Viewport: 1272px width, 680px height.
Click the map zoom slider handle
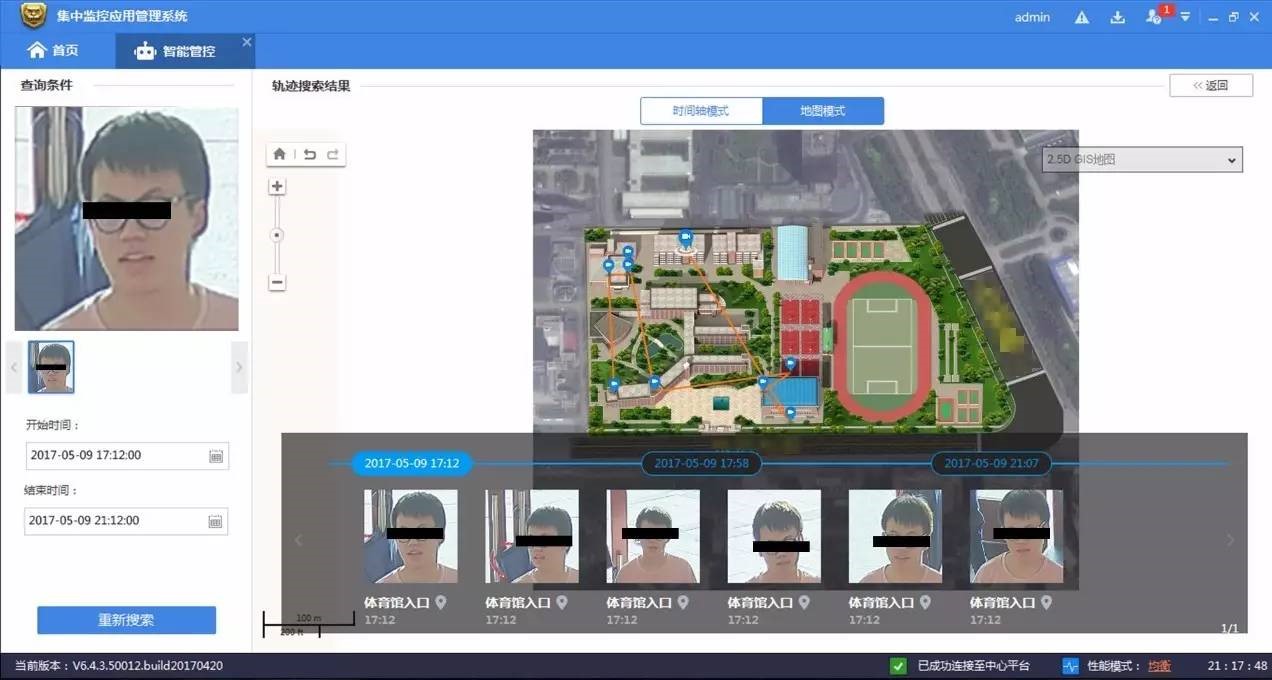click(277, 235)
